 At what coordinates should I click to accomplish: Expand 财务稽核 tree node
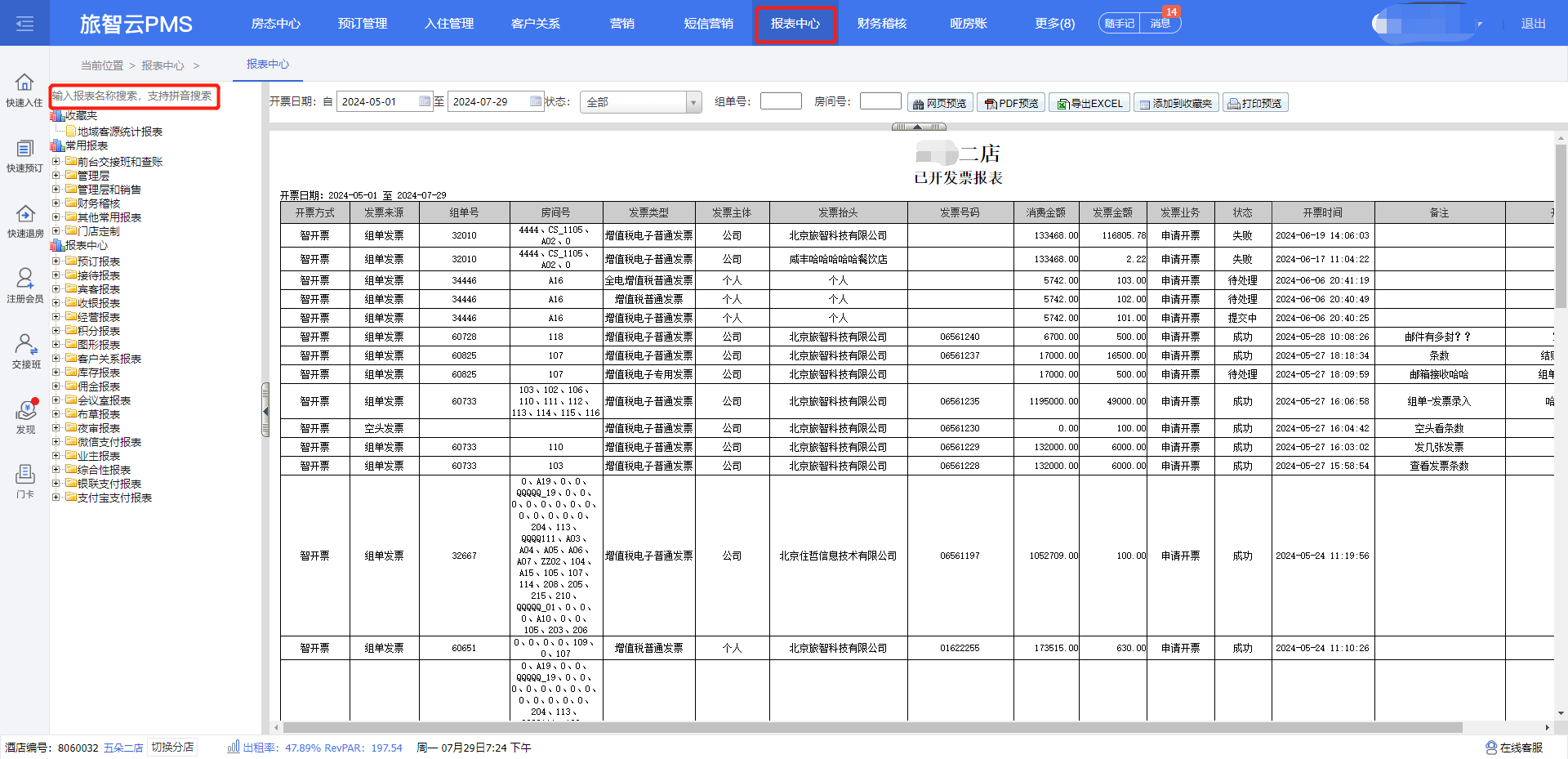point(56,203)
